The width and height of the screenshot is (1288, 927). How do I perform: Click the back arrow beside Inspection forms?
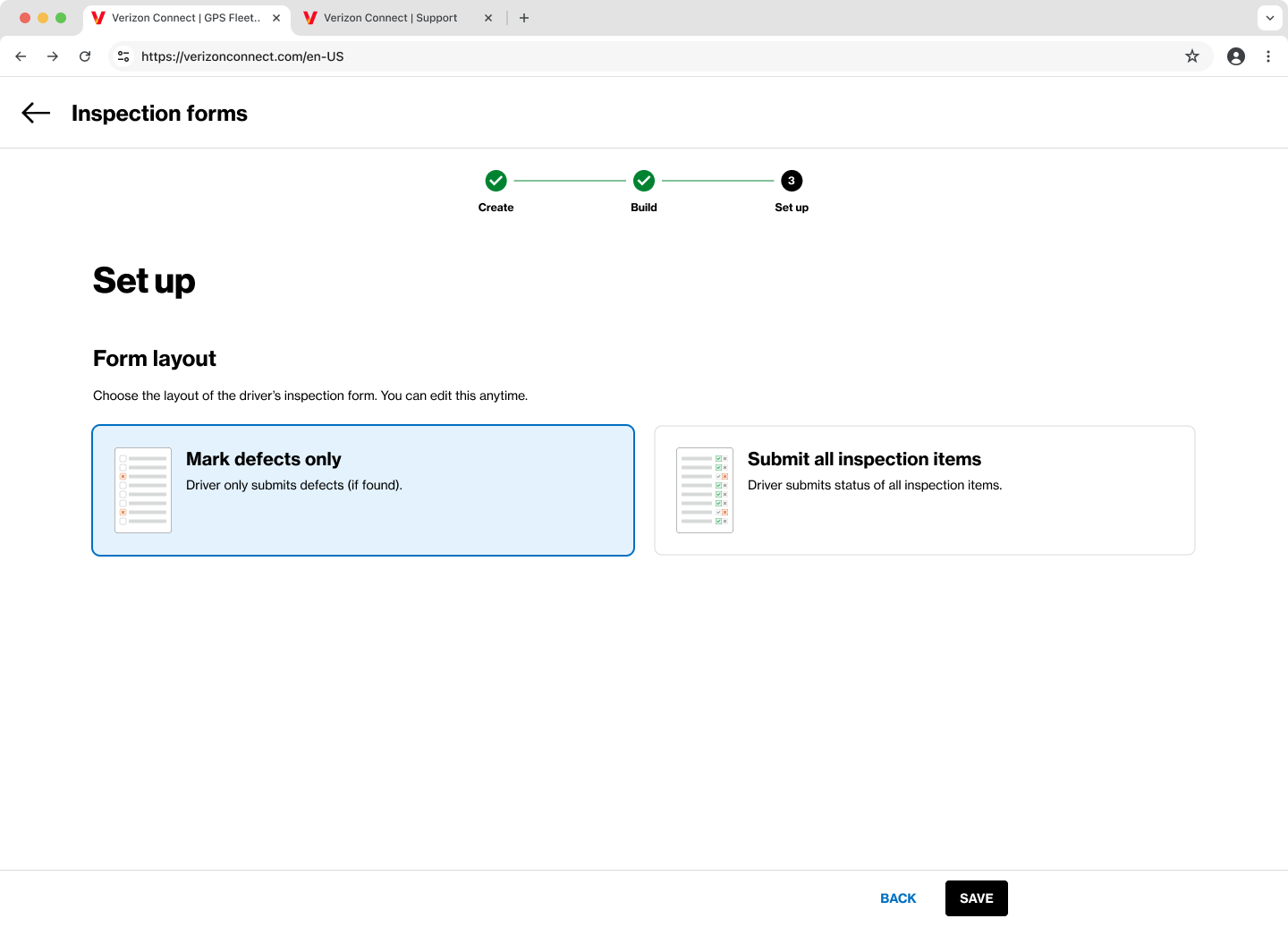tap(35, 113)
